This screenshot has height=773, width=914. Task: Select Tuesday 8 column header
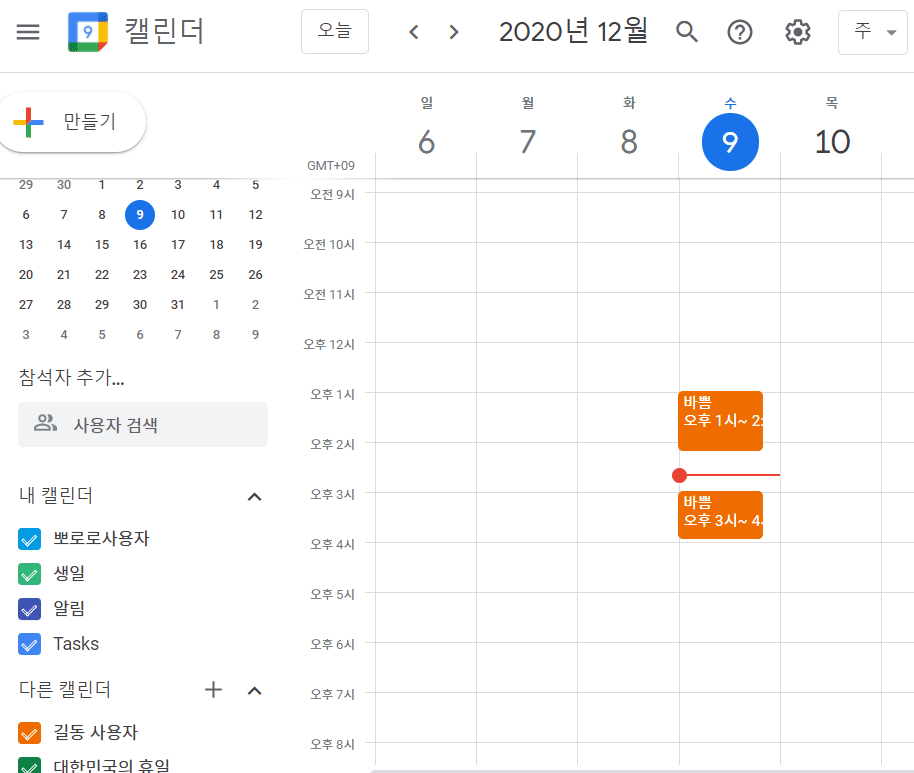click(x=629, y=142)
